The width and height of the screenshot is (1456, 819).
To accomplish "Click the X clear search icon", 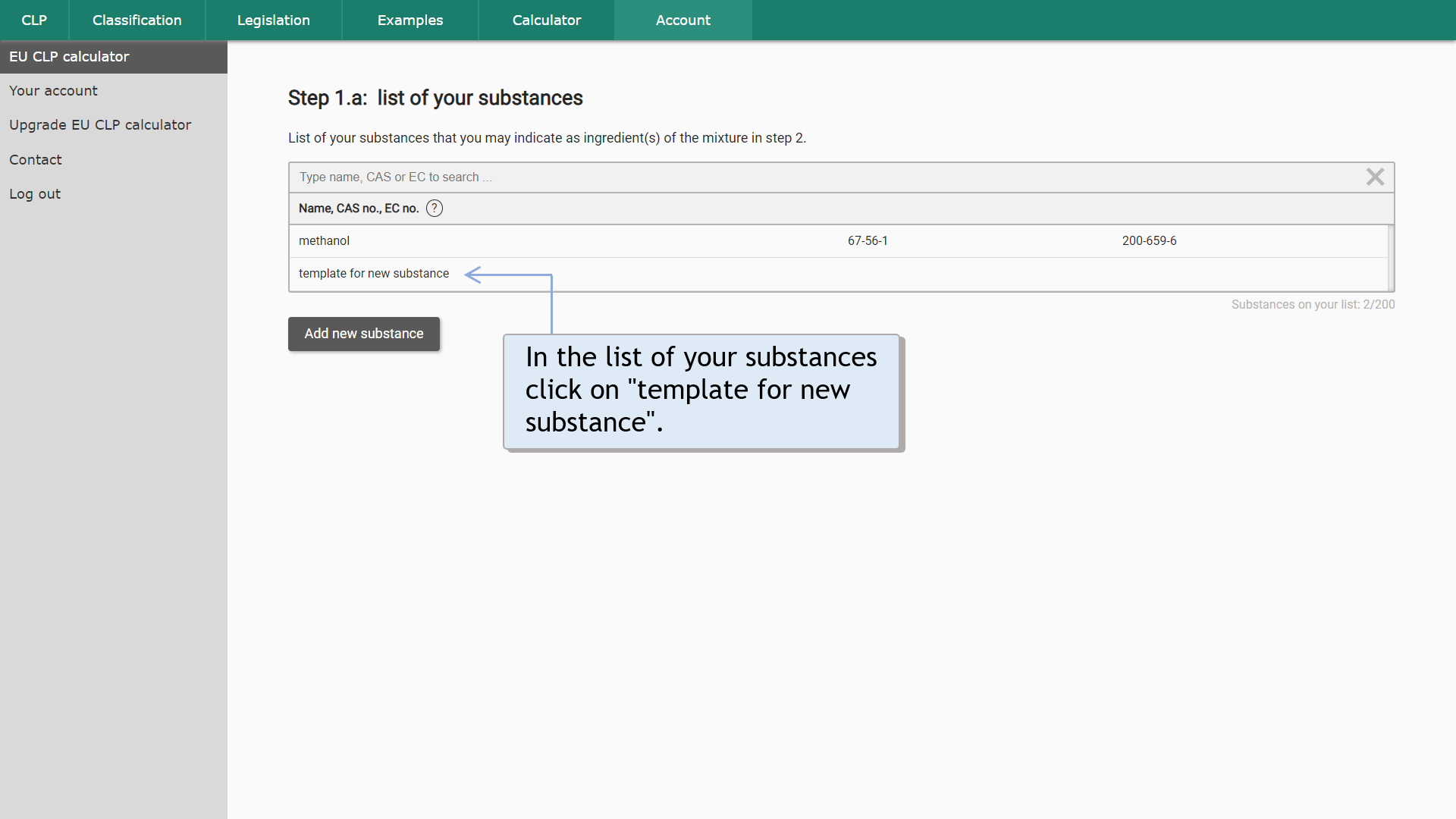I will (x=1375, y=177).
